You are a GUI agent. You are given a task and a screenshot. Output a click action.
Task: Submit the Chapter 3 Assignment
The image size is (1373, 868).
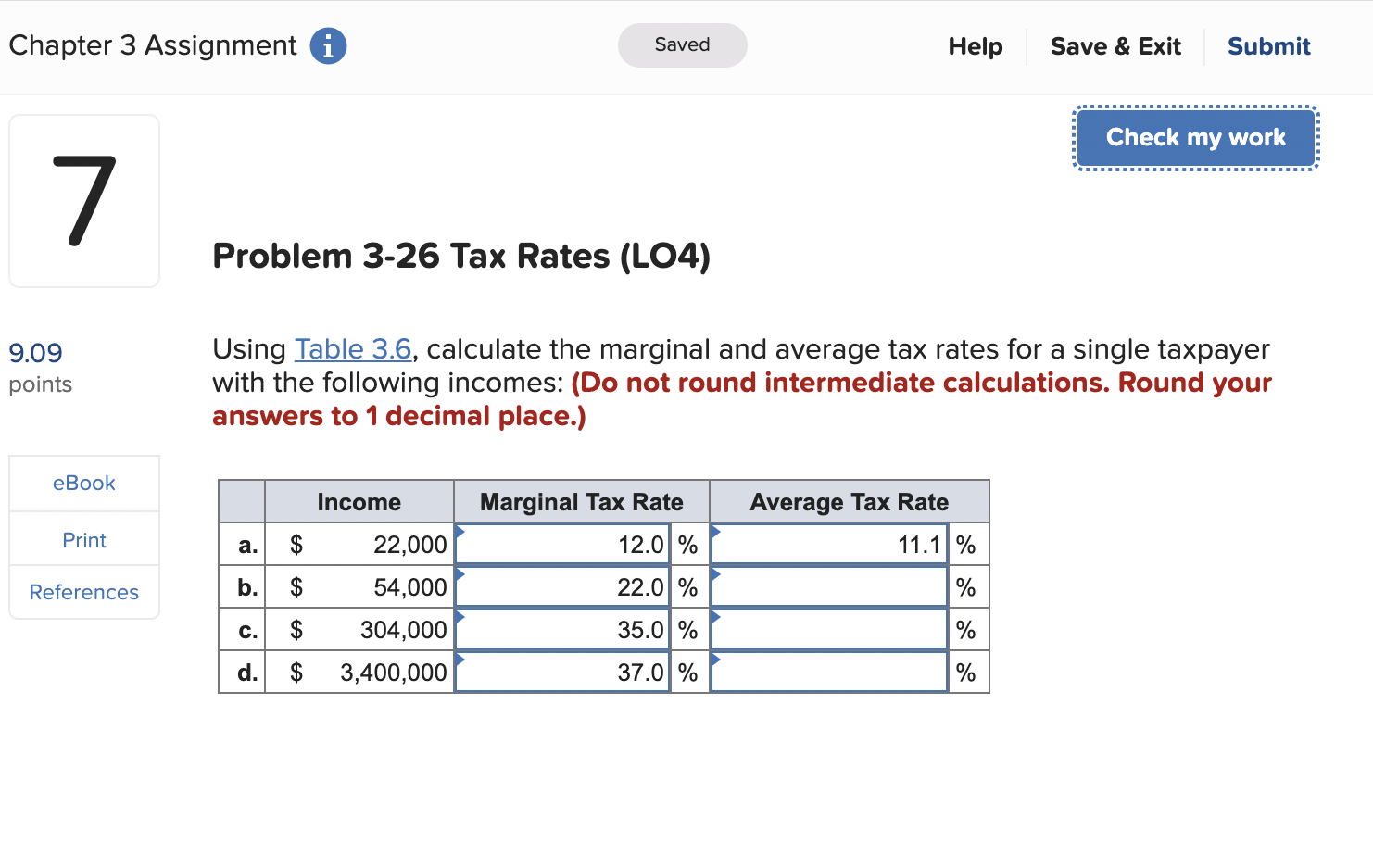1268,45
